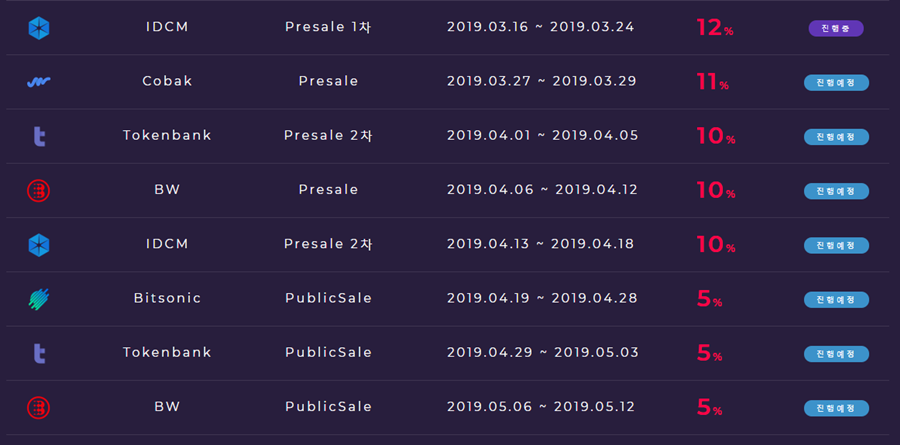Viewport: 900px width, 445px height.
Task: Click the Tokenbank logo in the PublicSale row
Action: pyautogui.click(x=39, y=352)
